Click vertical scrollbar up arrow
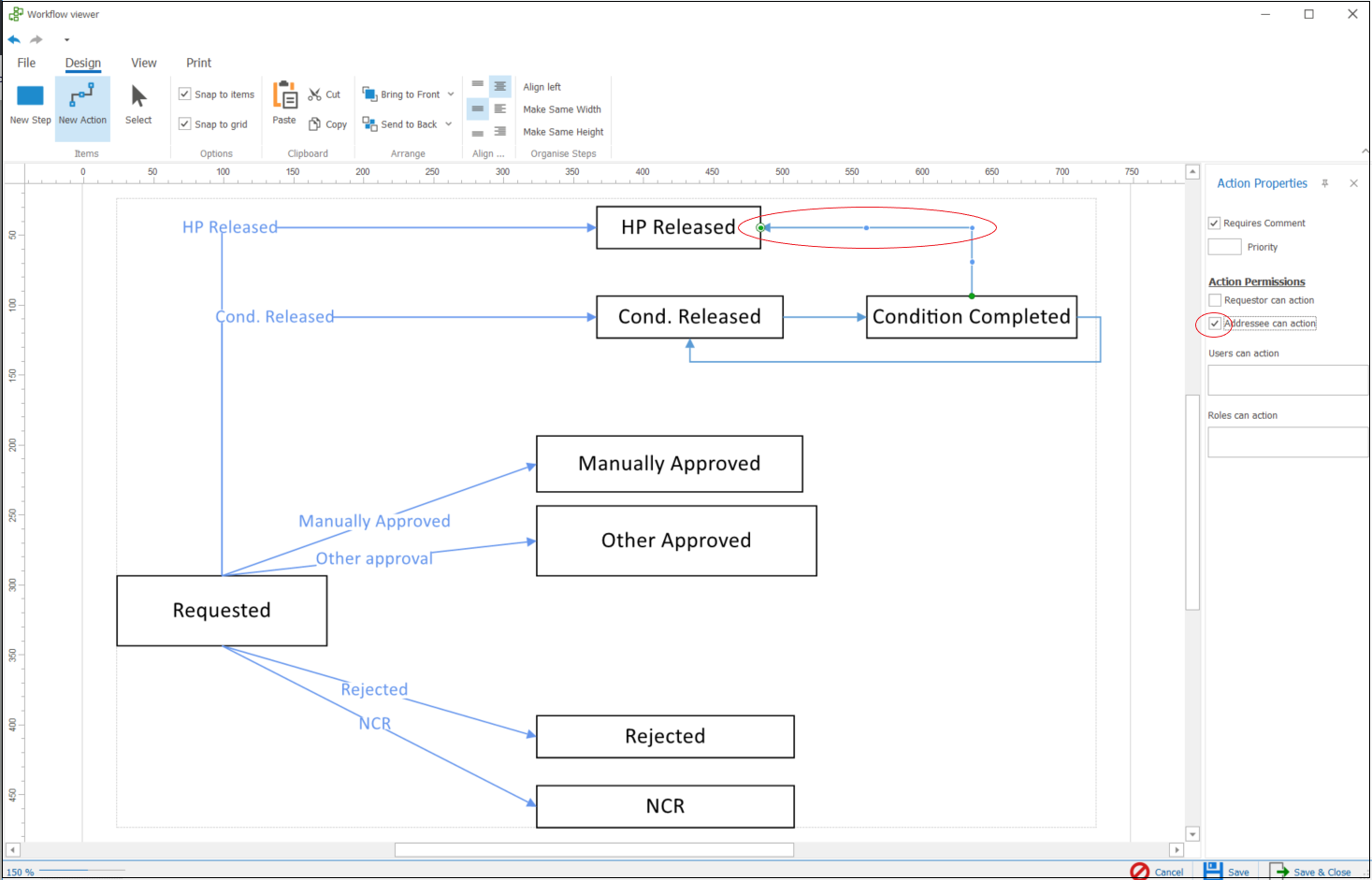This screenshot has height=880, width=1372. (x=1192, y=172)
